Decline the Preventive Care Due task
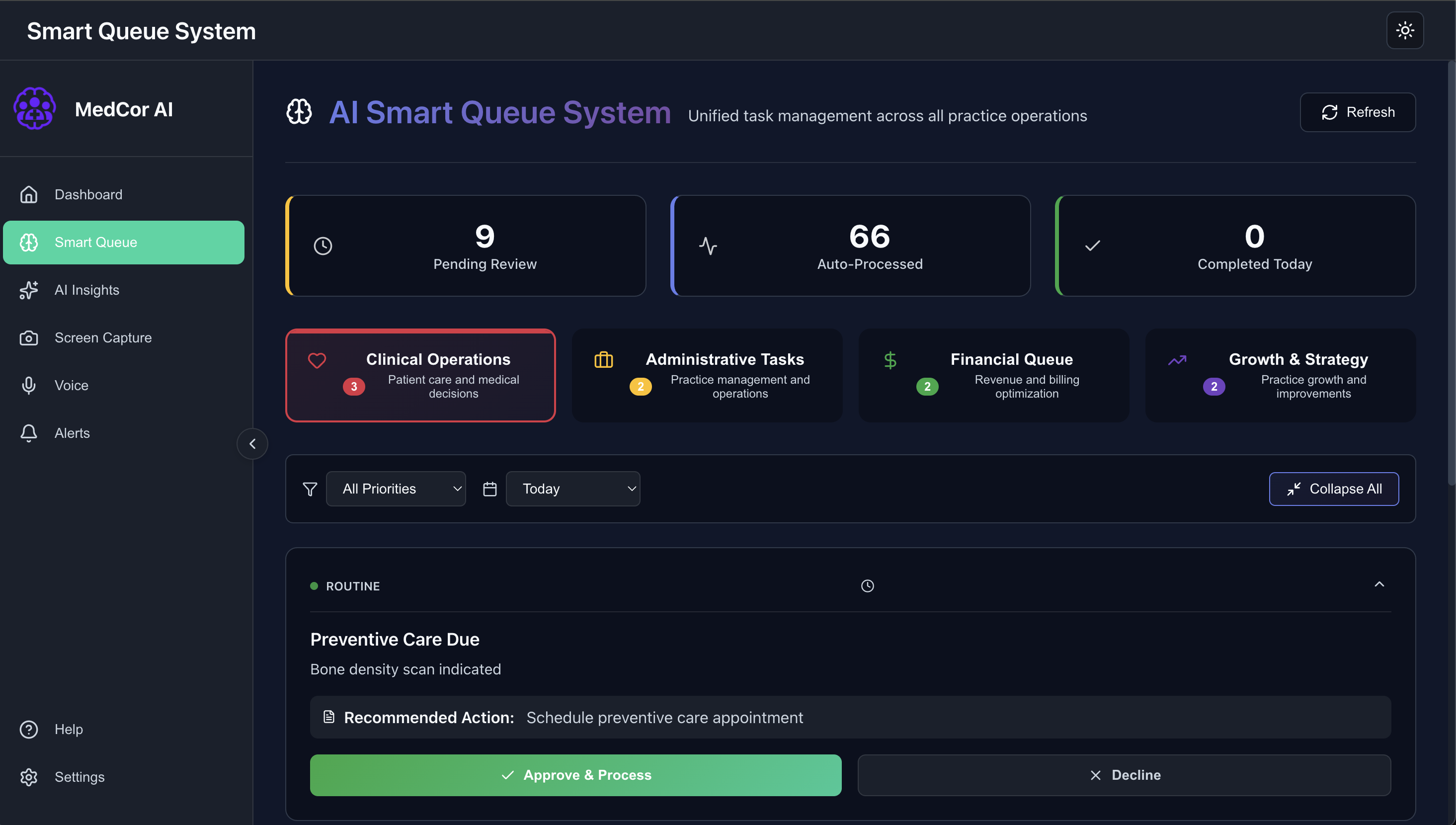 coord(1124,775)
